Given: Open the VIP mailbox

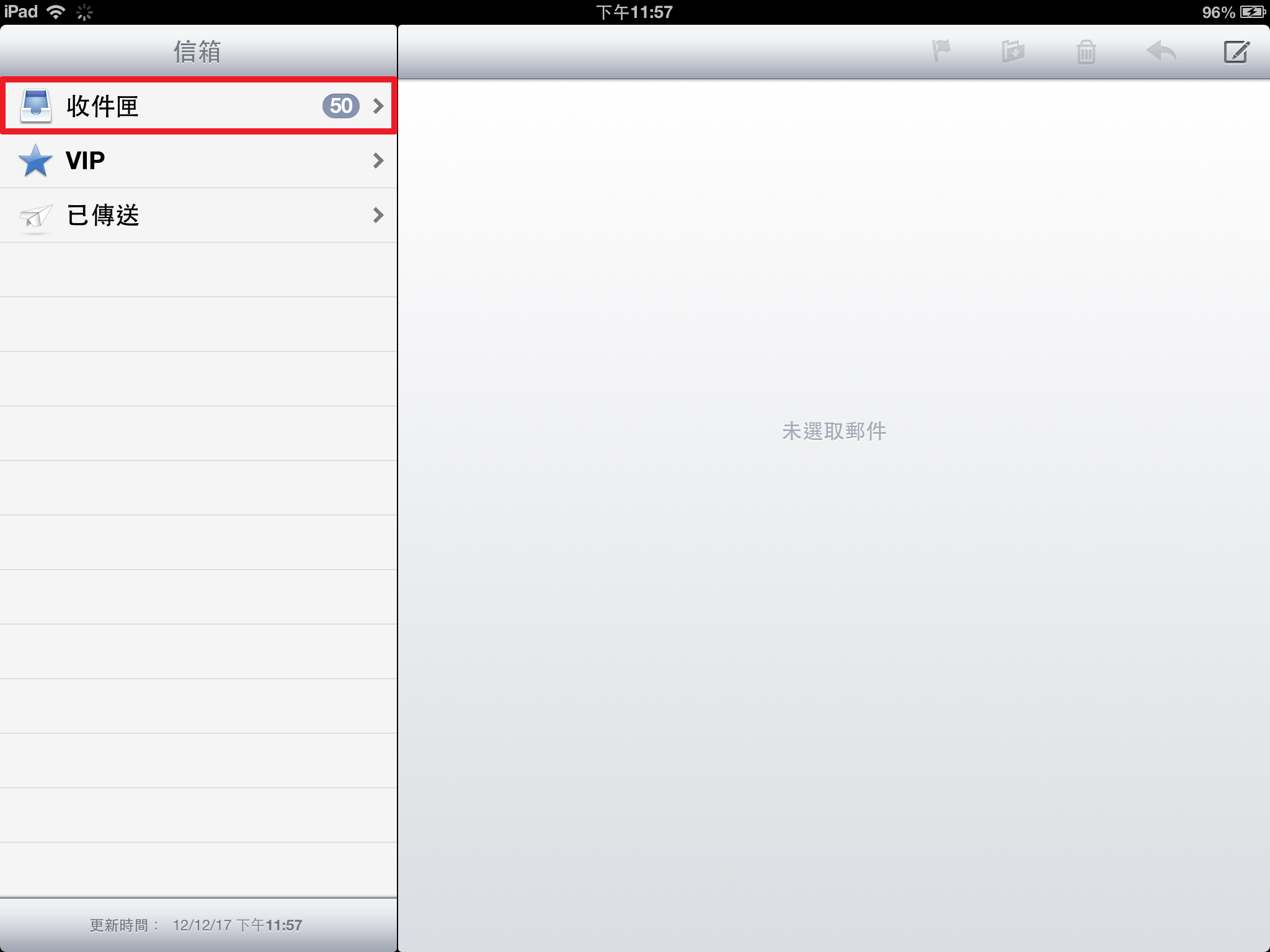Looking at the screenshot, I should (198, 161).
